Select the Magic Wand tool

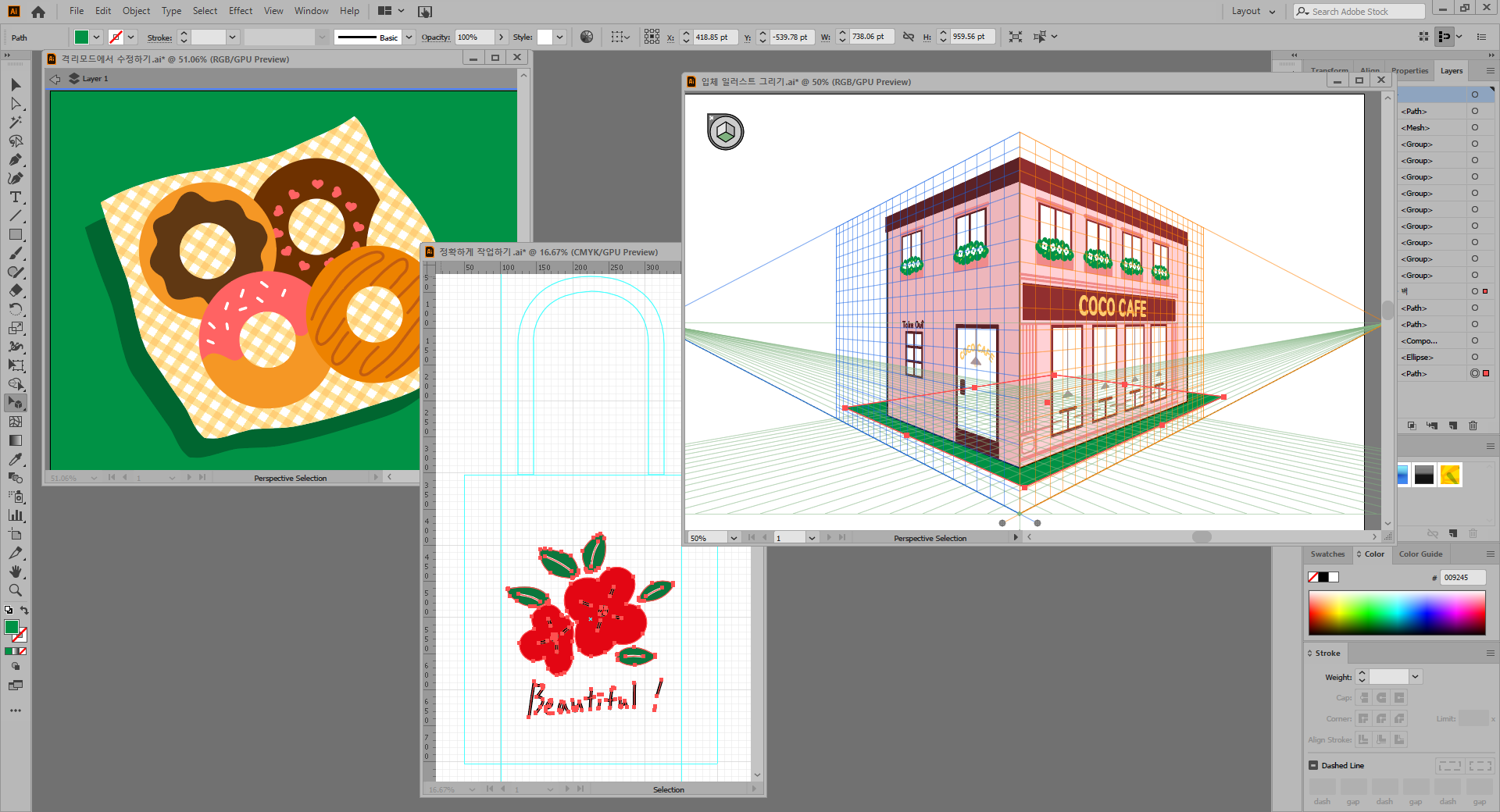16,122
